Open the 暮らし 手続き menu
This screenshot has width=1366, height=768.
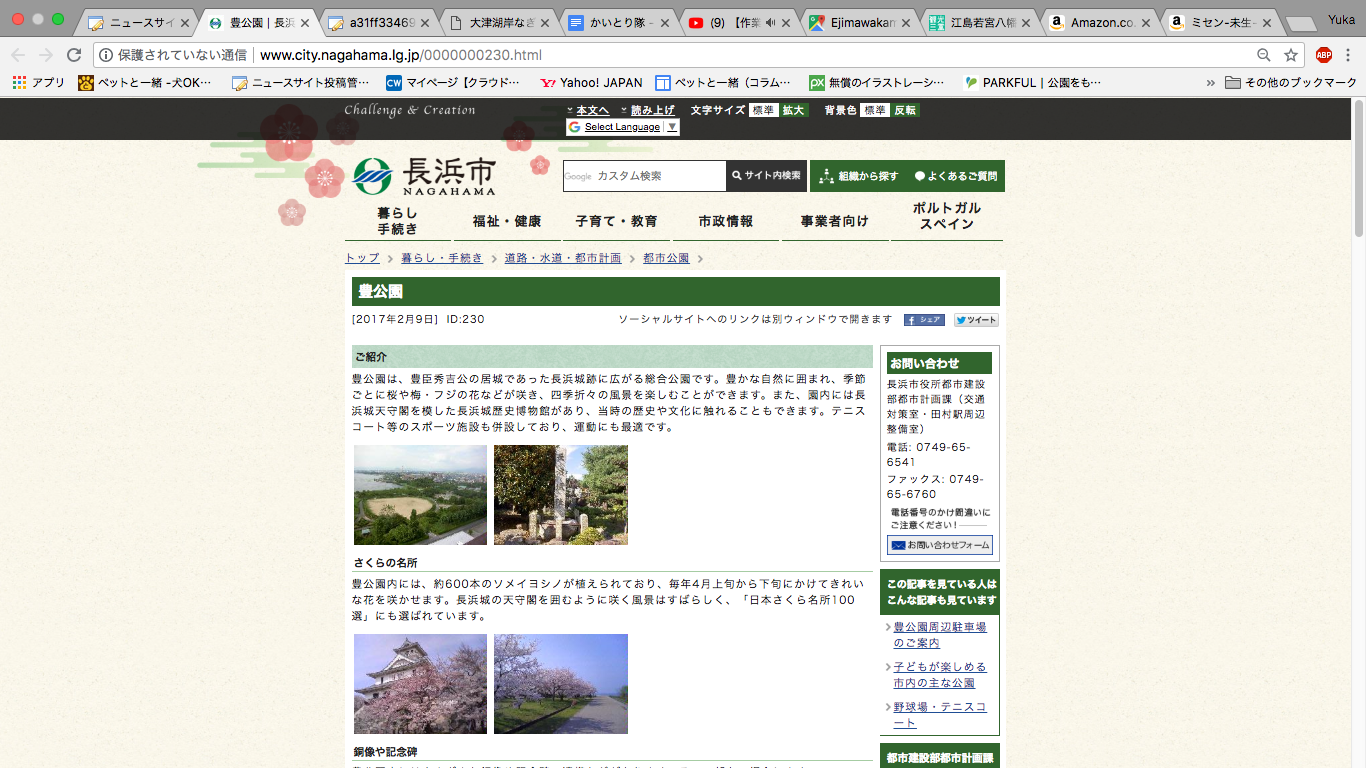(398, 221)
